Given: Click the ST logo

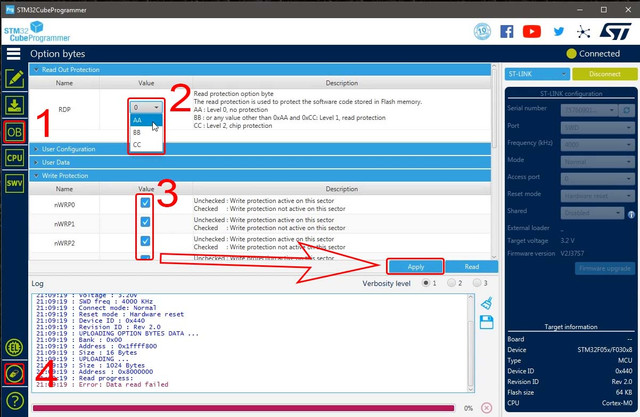Looking at the screenshot, I should coord(616,31).
